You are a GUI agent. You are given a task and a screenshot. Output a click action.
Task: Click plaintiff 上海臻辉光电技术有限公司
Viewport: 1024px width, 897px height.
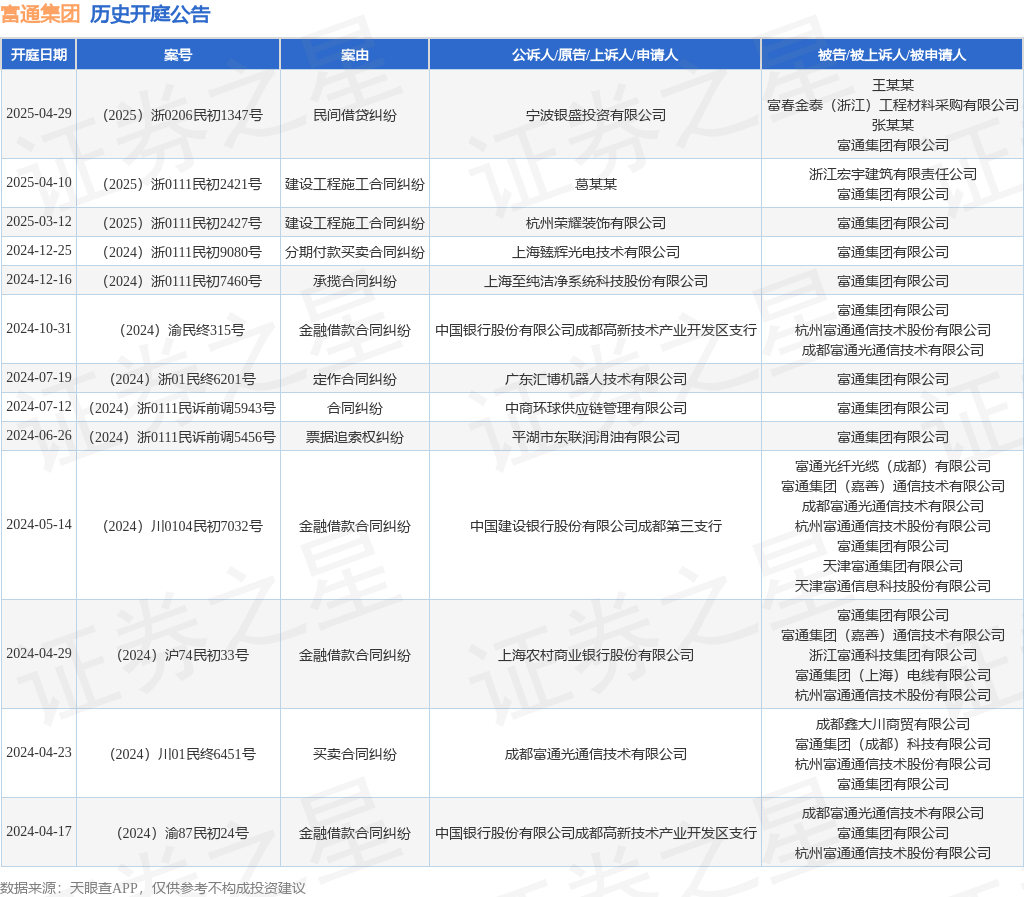pyautogui.click(x=596, y=252)
